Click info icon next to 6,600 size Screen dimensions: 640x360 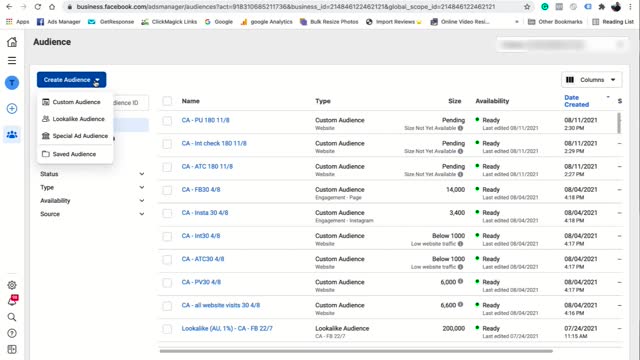(x=460, y=304)
